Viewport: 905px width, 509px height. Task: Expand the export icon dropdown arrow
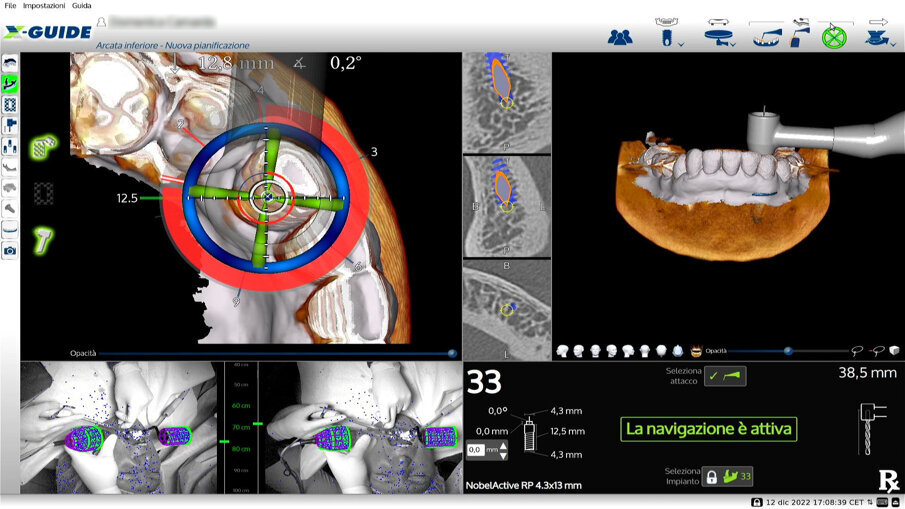tap(893, 44)
